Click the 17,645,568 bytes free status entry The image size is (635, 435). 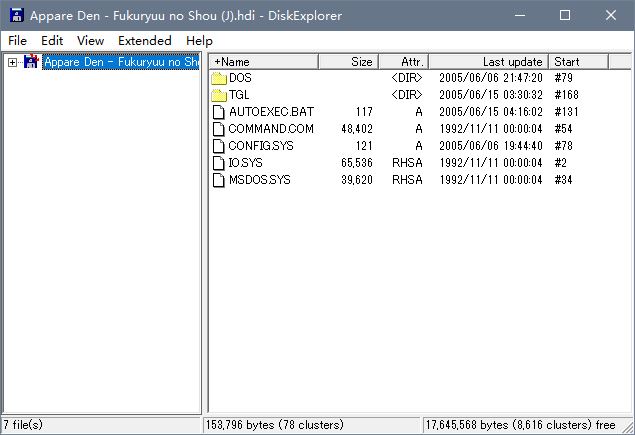[522, 425]
